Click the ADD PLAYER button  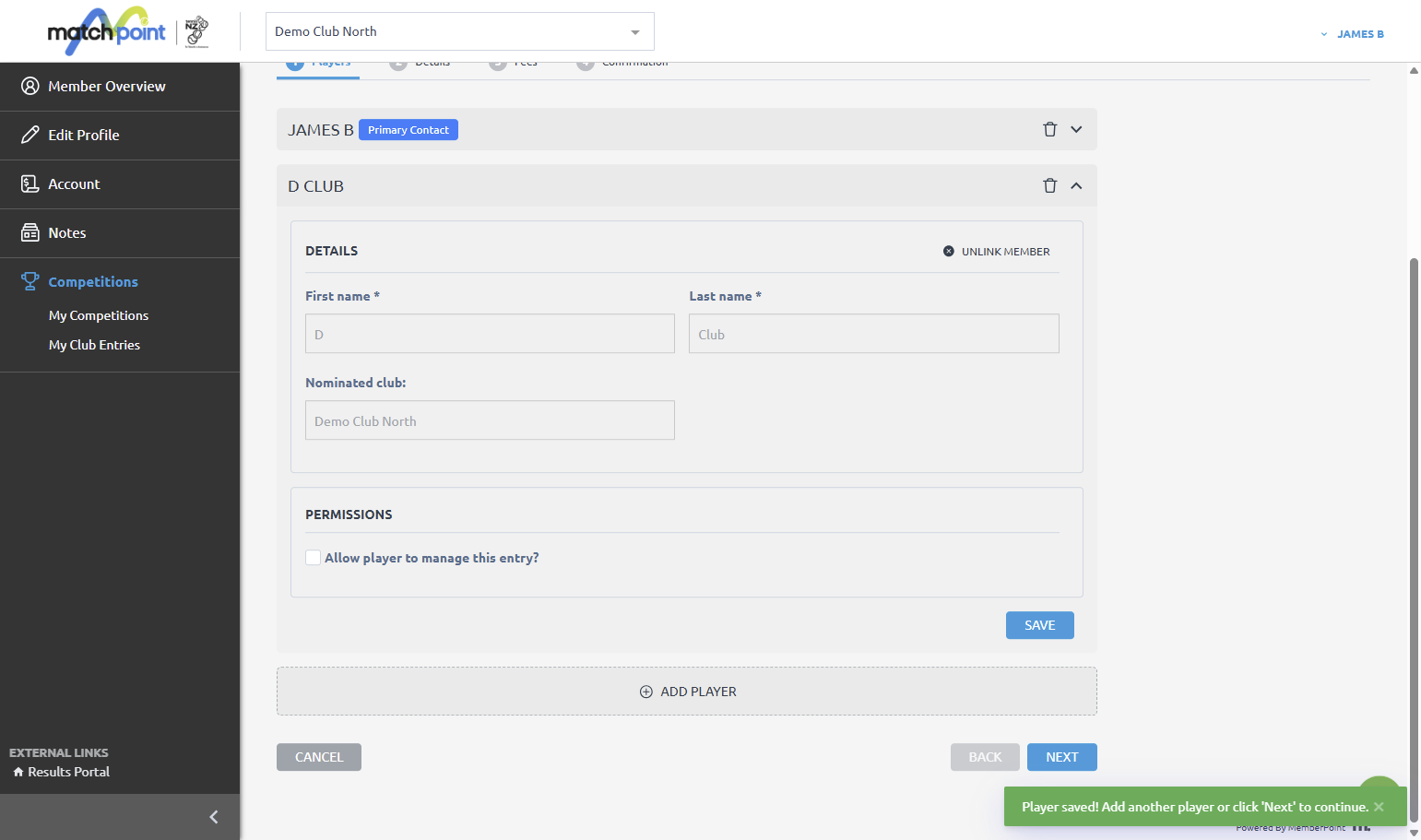click(x=687, y=692)
